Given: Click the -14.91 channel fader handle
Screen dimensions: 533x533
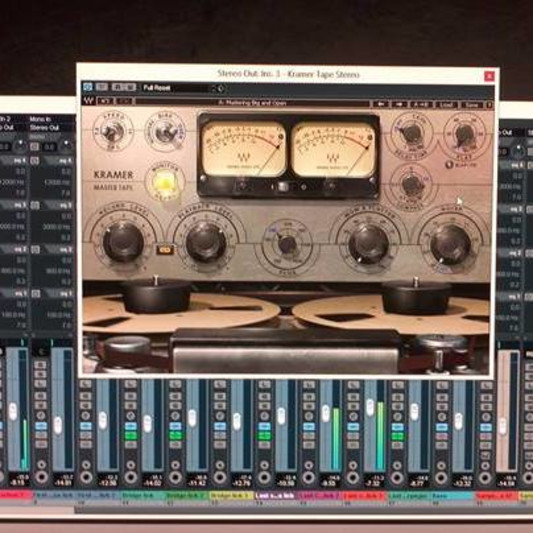Looking at the screenshot, I should click(x=58, y=425).
